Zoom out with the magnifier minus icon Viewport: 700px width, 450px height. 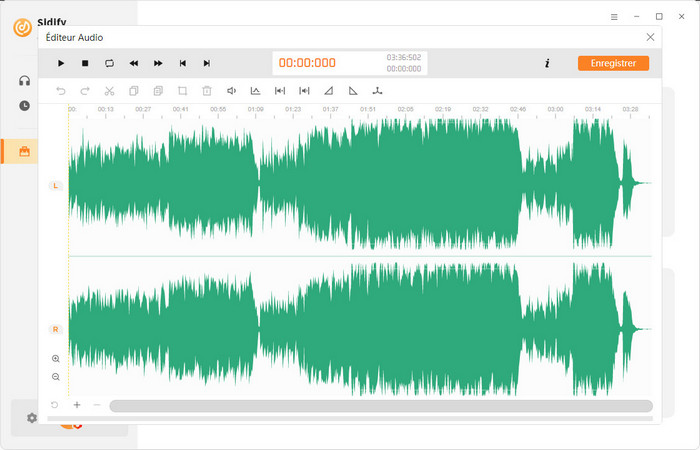tap(56, 377)
